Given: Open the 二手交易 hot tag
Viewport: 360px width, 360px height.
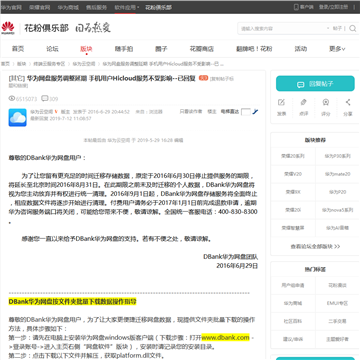Looking at the screenshot, I should pyautogui.click(x=338, y=321).
